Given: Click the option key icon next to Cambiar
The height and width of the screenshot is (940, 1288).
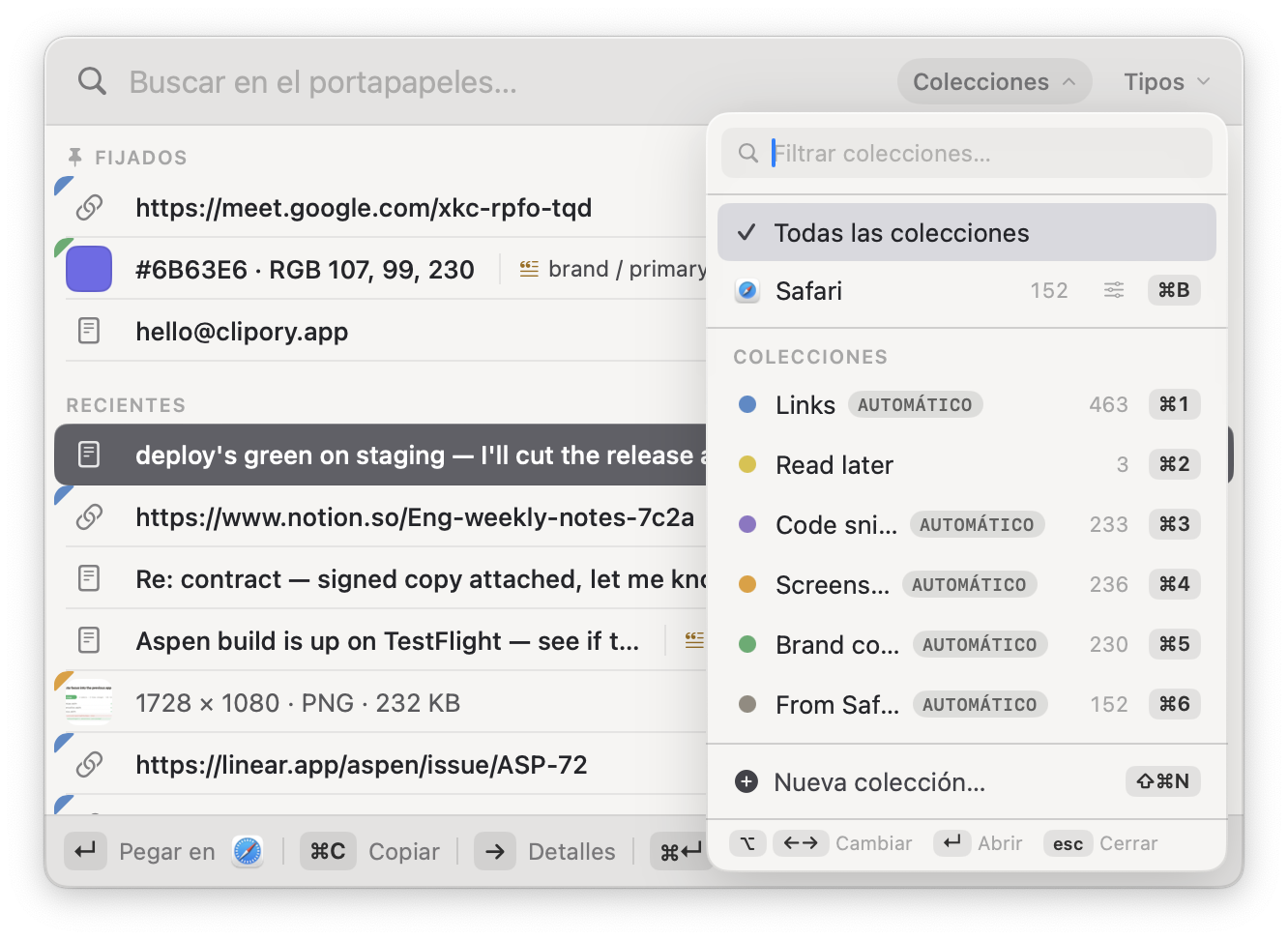Looking at the screenshot, I should click(x=747, y=843).
